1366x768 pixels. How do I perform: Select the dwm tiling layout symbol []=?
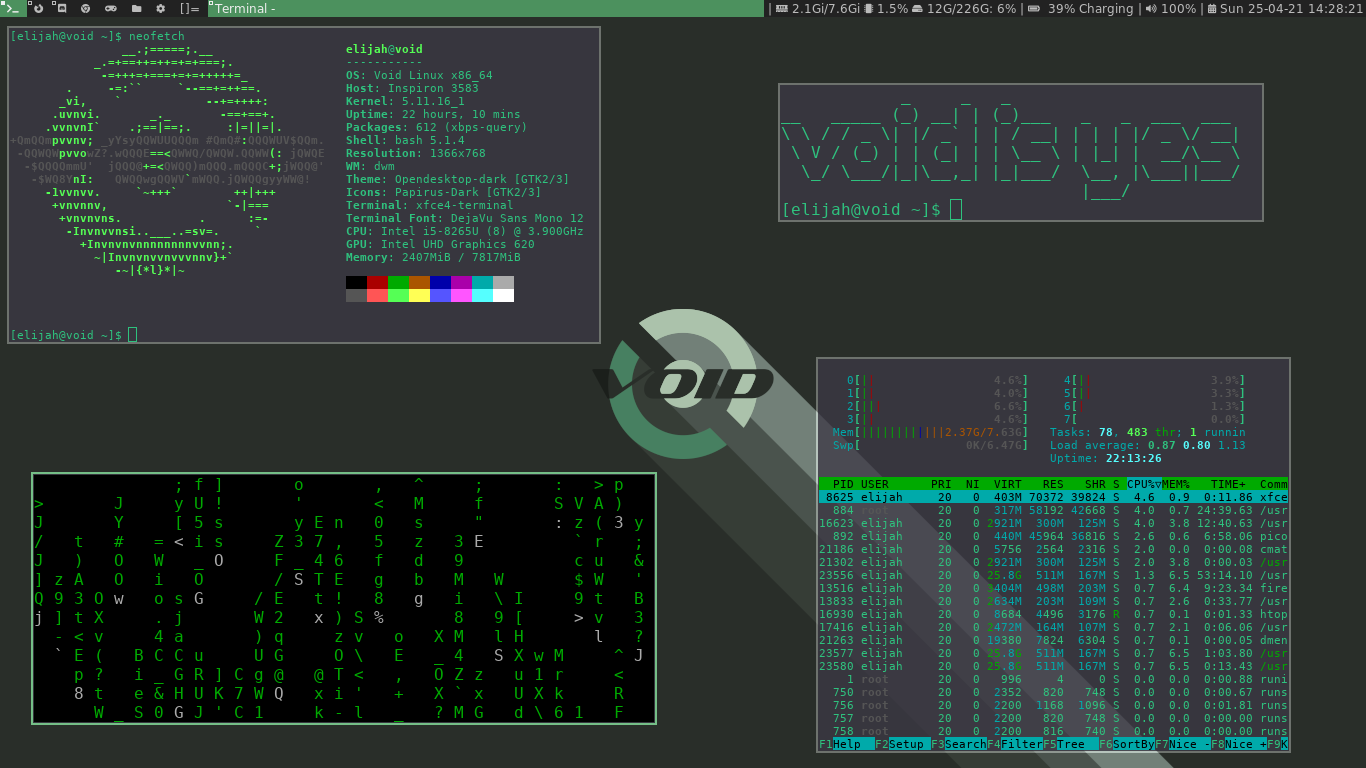coord(190,8)
